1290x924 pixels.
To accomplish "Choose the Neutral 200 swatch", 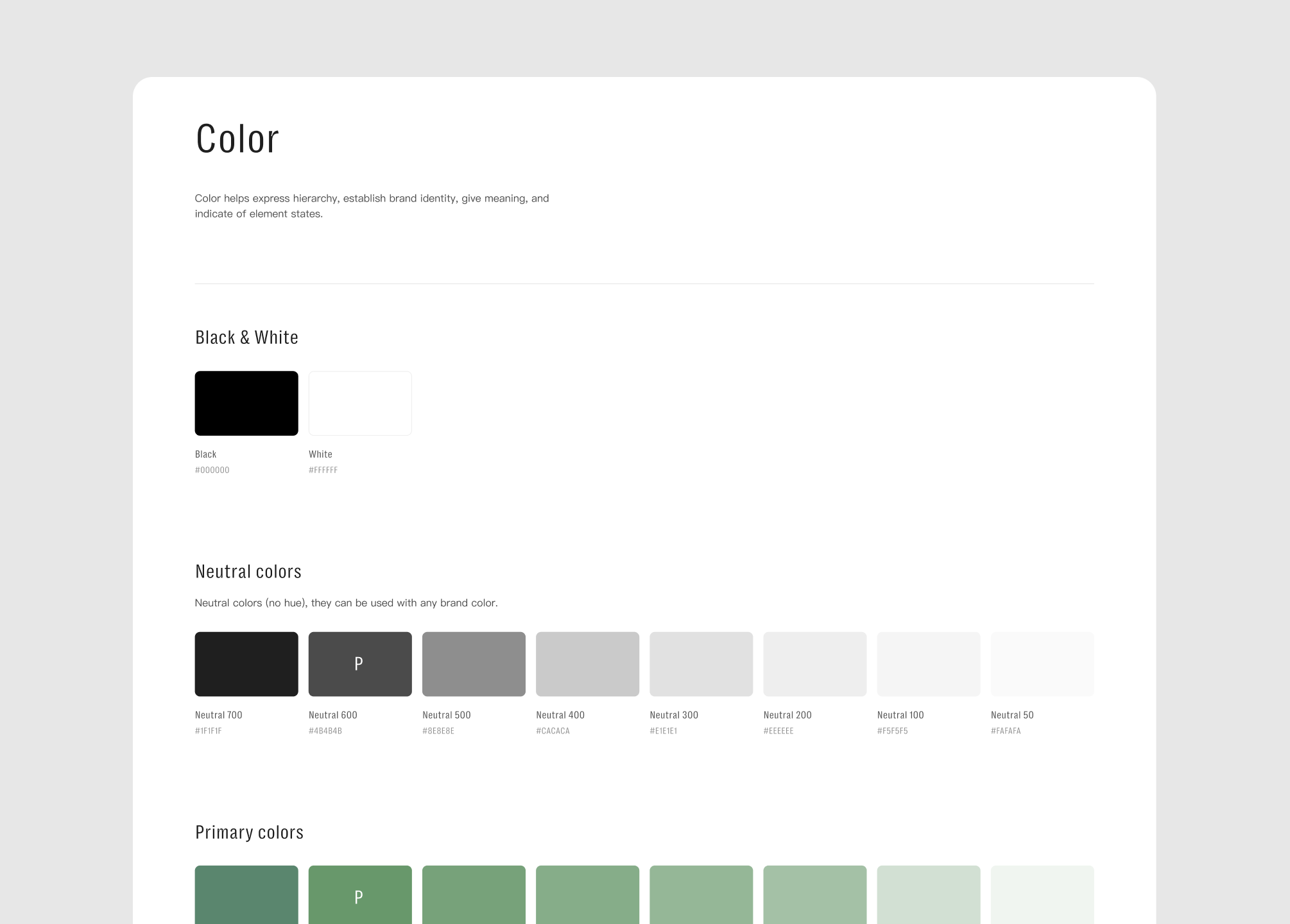I will [814, 663].
